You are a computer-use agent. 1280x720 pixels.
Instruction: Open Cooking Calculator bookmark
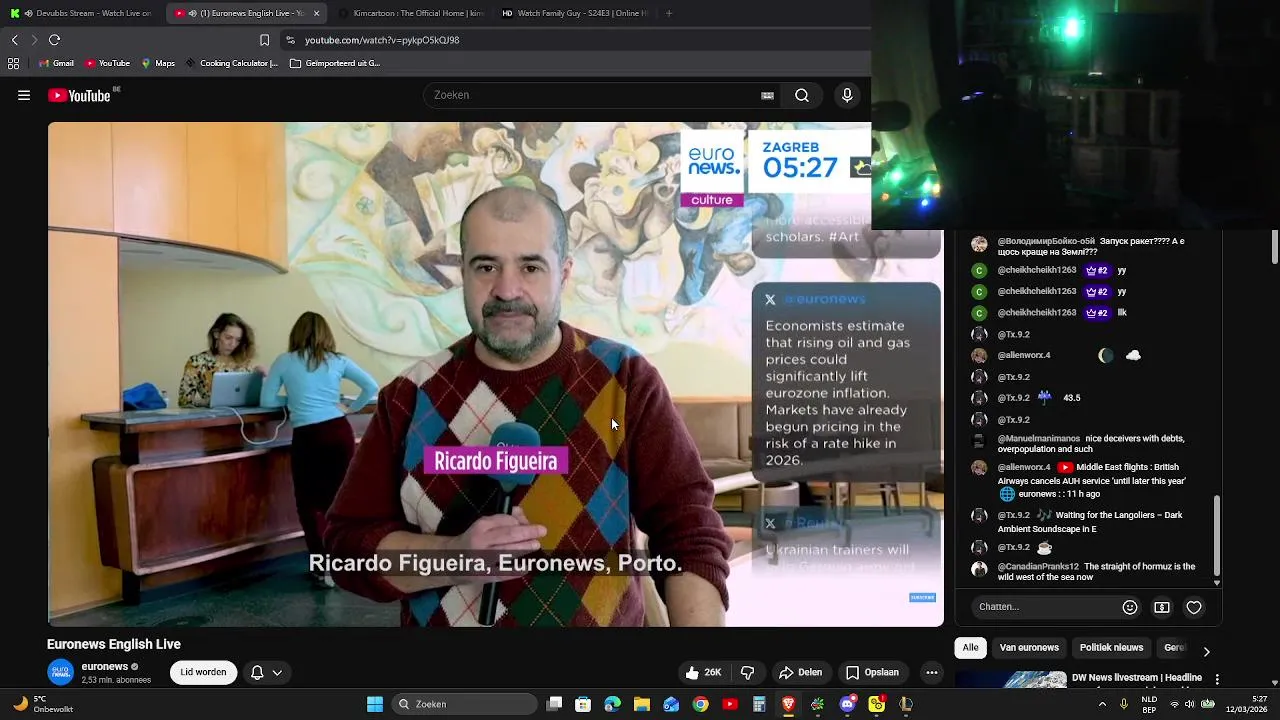pyautogui.click(x=232, y=63)
